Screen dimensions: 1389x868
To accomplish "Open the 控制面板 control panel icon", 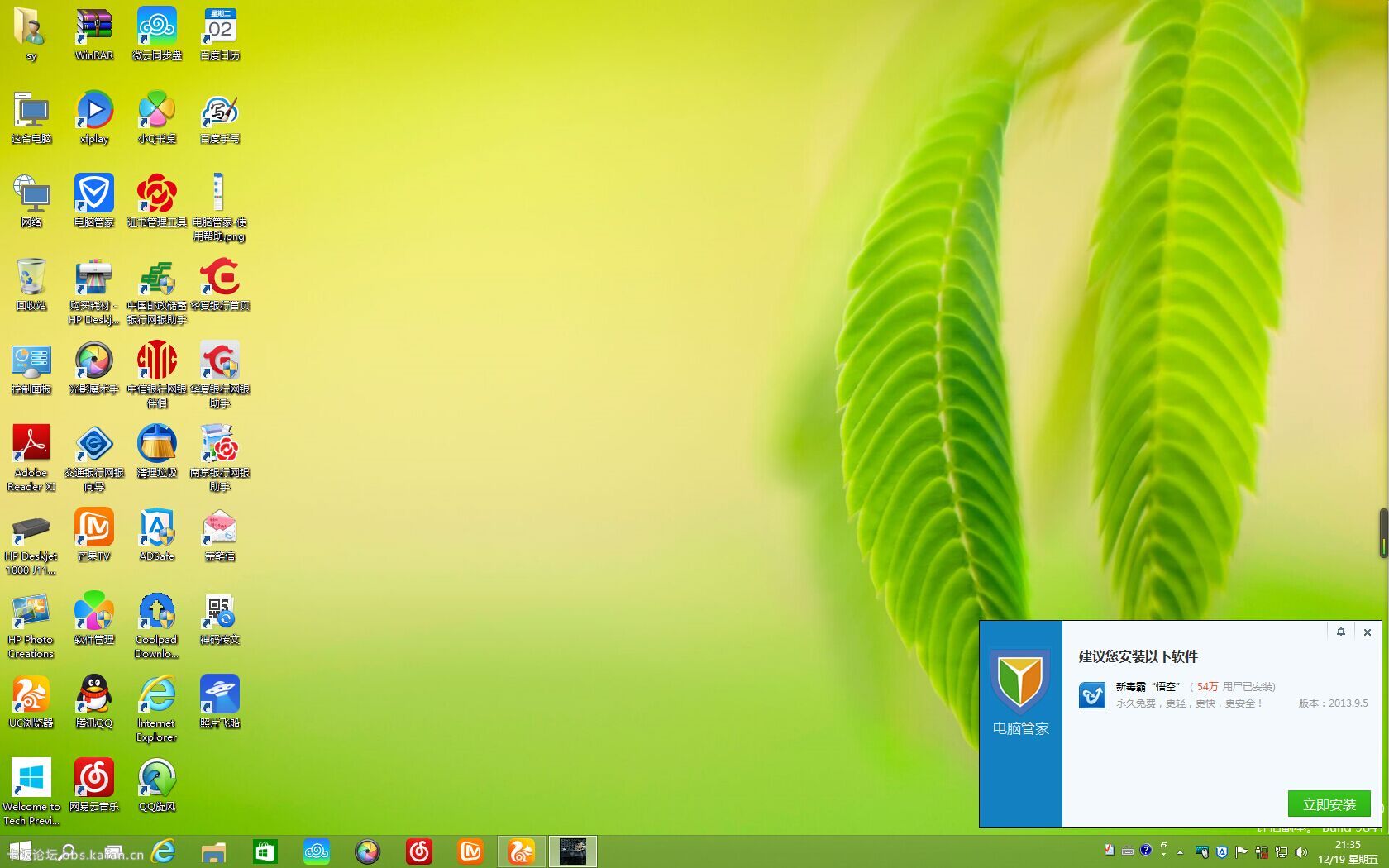I will pyautogui.click(x=31, y=368).
